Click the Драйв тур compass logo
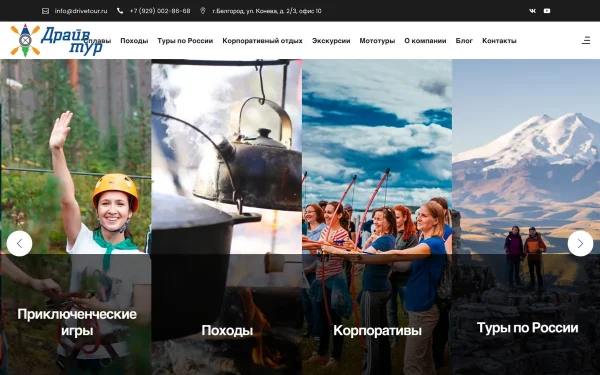The width and height of the screenshot is (600, 375). click(x=56, y=40)
